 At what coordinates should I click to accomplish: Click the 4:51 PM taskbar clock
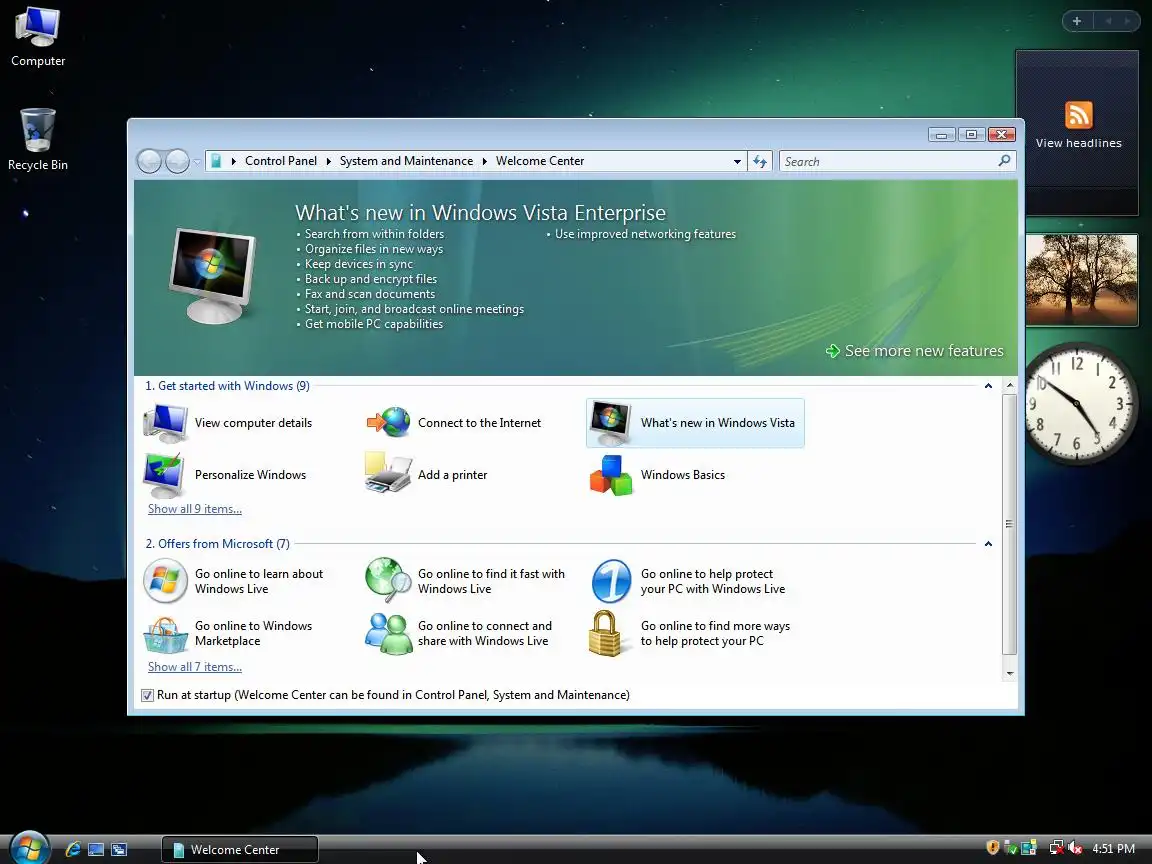[x=1113, y=849]
